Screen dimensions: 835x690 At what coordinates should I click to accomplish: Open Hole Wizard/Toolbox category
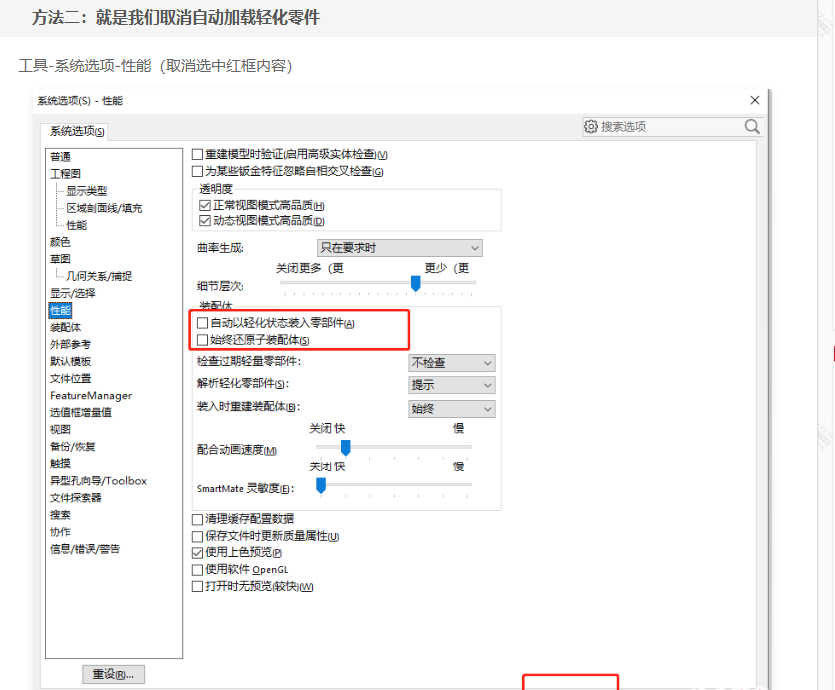point(98,480)
